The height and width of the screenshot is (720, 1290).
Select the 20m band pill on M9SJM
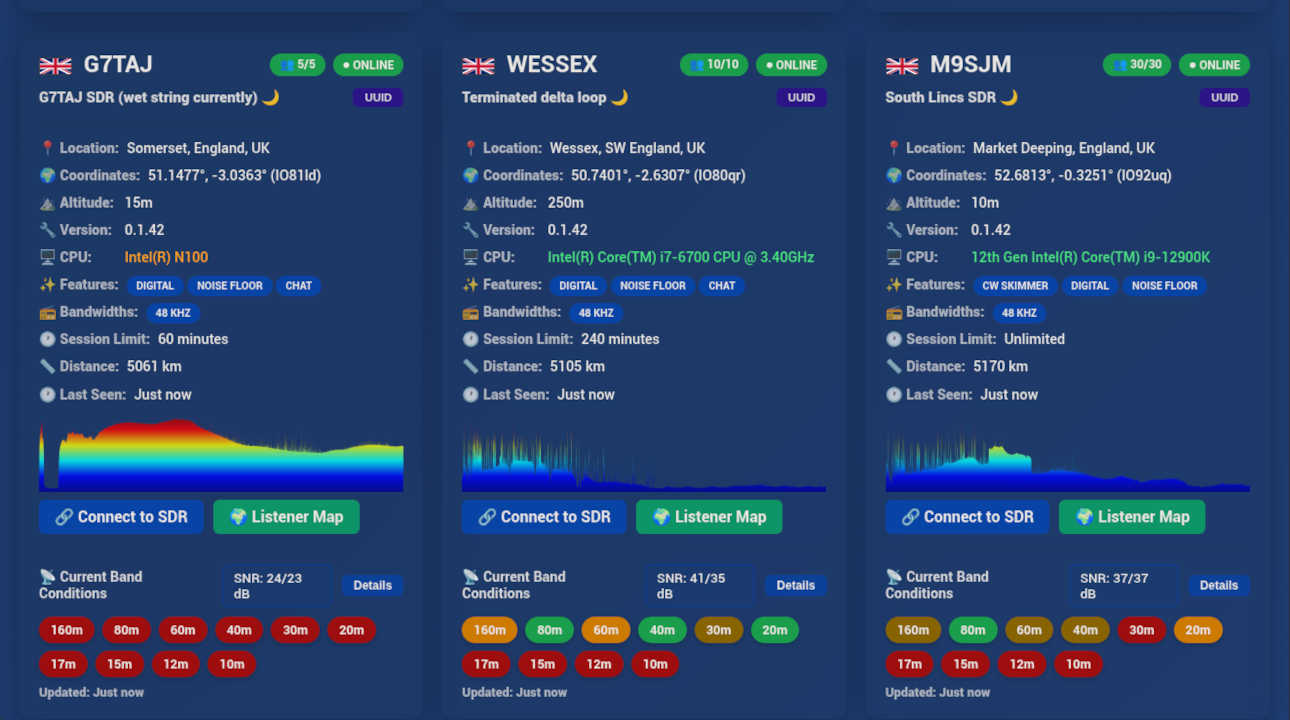click(1197, 630)
